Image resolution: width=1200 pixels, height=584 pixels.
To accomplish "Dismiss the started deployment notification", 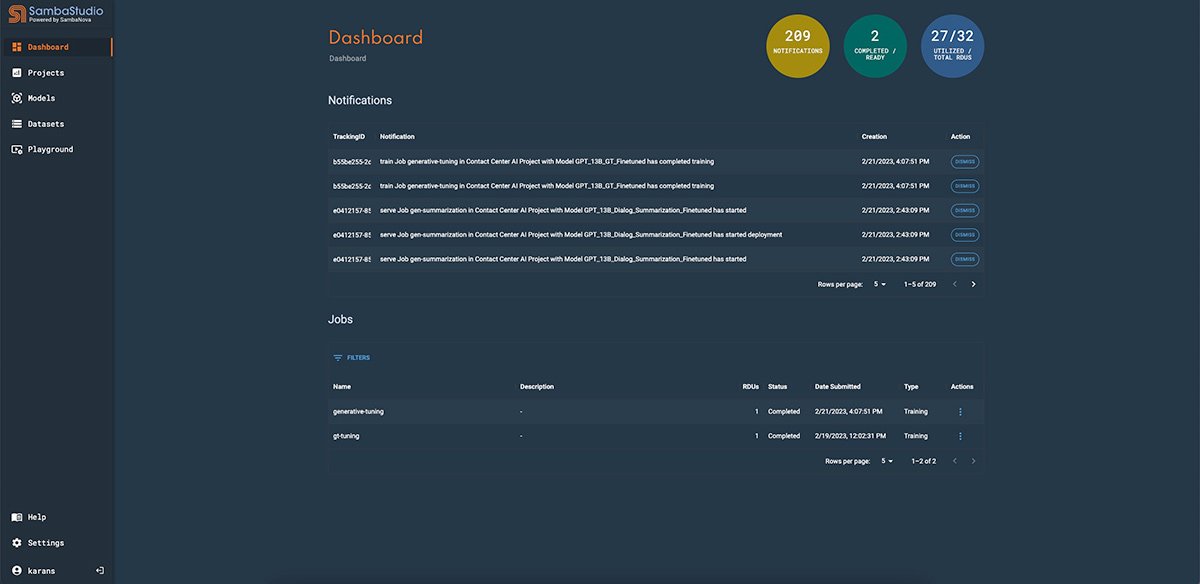I will point(965,235).
